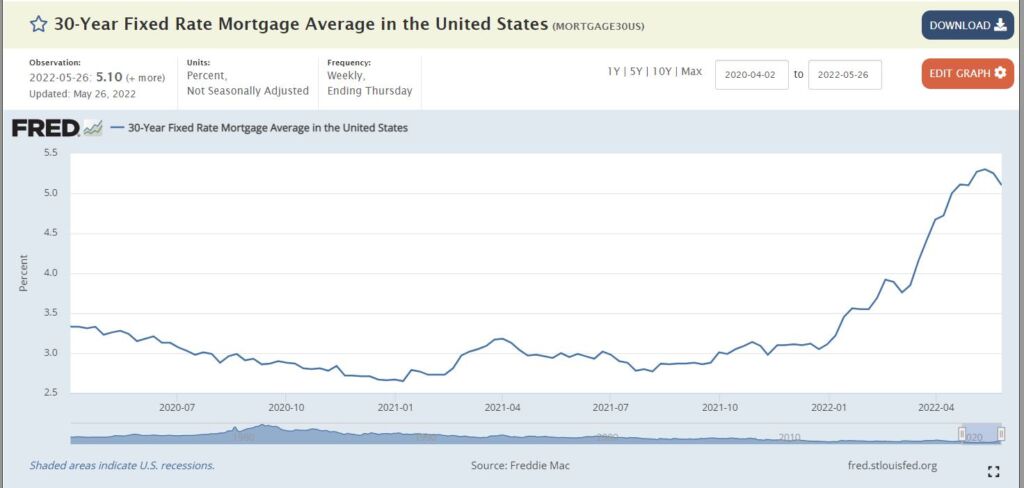Click the DOWNLOAD button
Screen dimensions: 1024x488
pyautogui.click(x=967, y=25)
